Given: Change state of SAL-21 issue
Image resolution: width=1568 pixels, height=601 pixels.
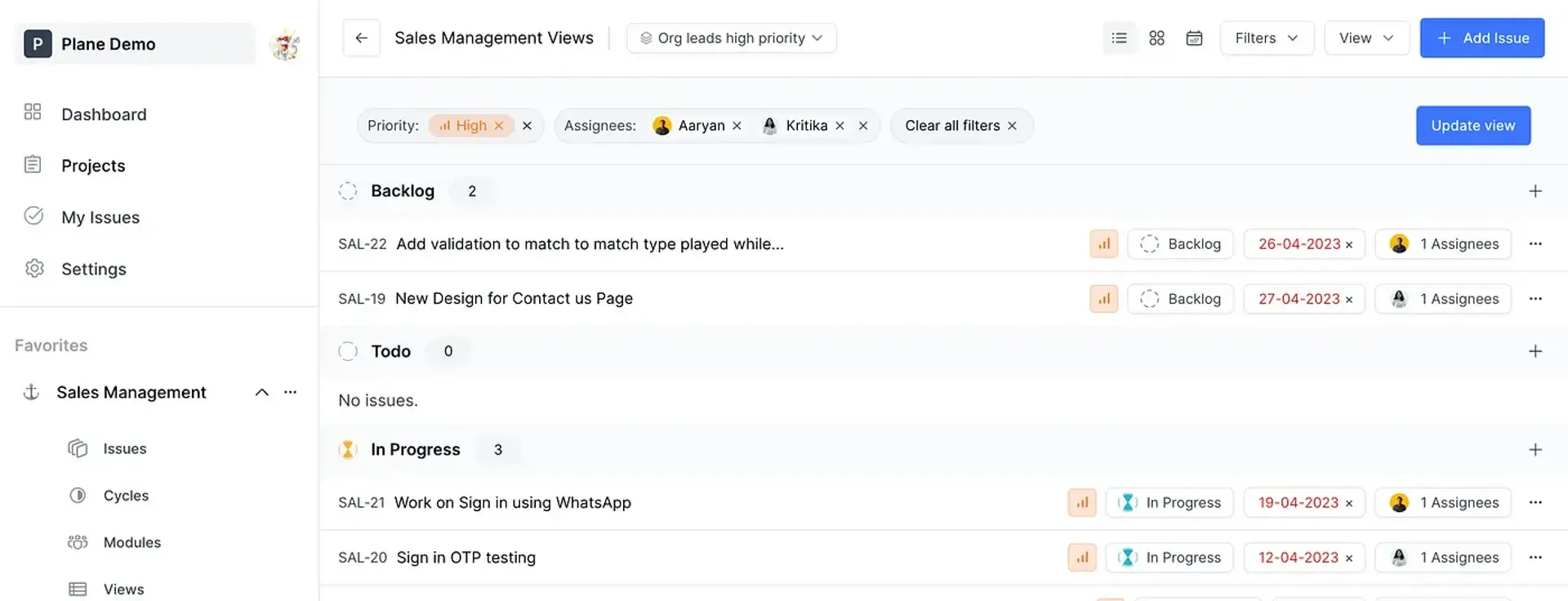Looking at the screenshot, I should click(1169, 503).
